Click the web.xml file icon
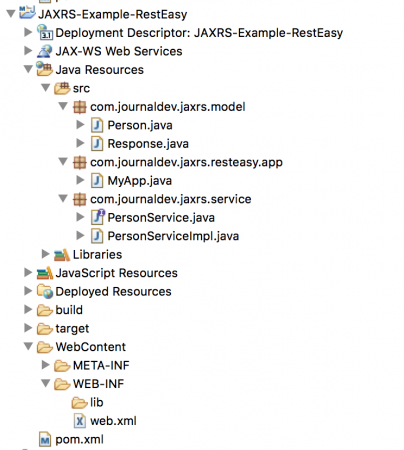This screenshot has height=450, width=404. click(x=80, y=421)
